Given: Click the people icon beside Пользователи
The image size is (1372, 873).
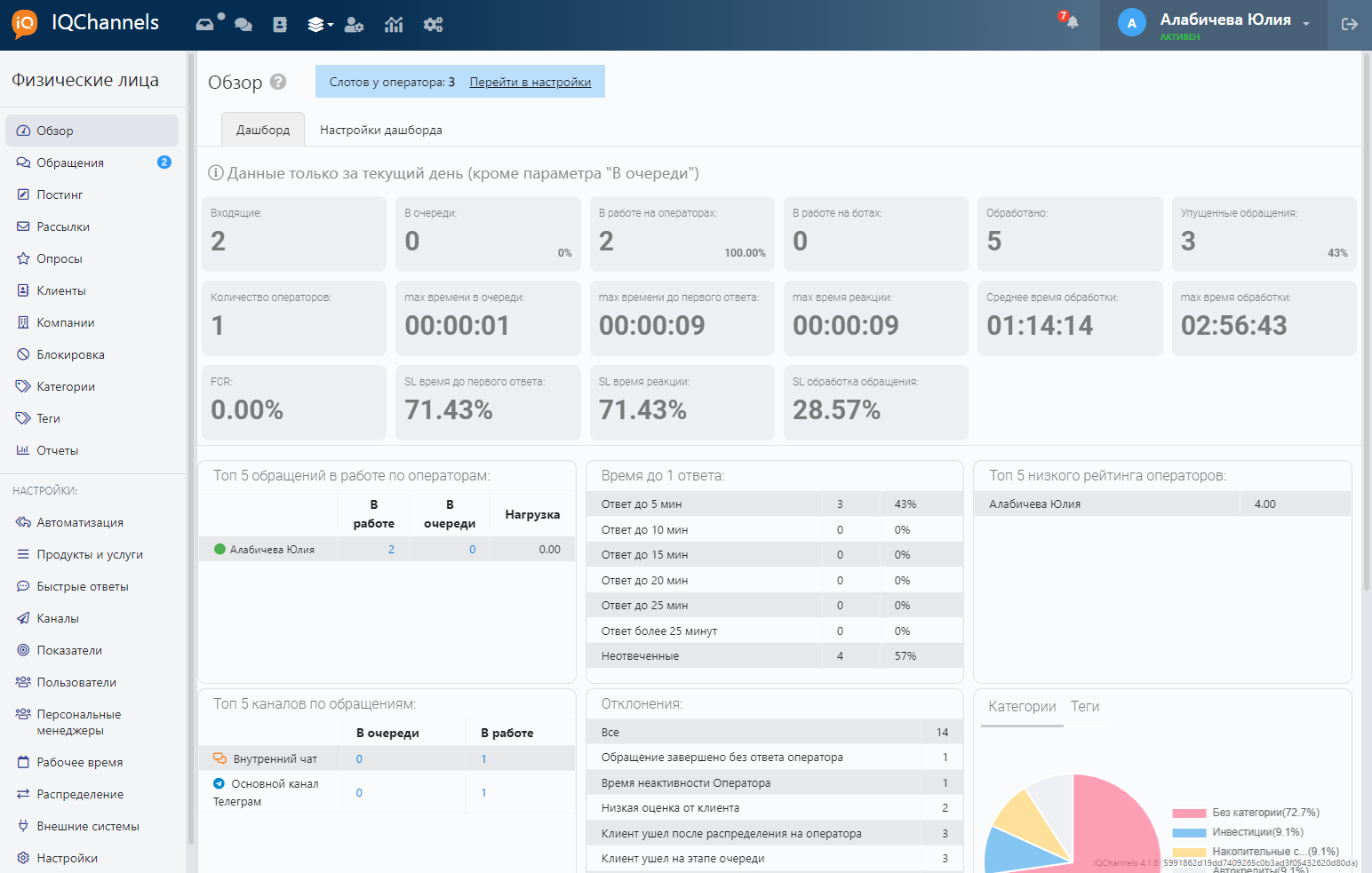Looking at the screenshot, I should pyautogui.click(x=23, y=682).
